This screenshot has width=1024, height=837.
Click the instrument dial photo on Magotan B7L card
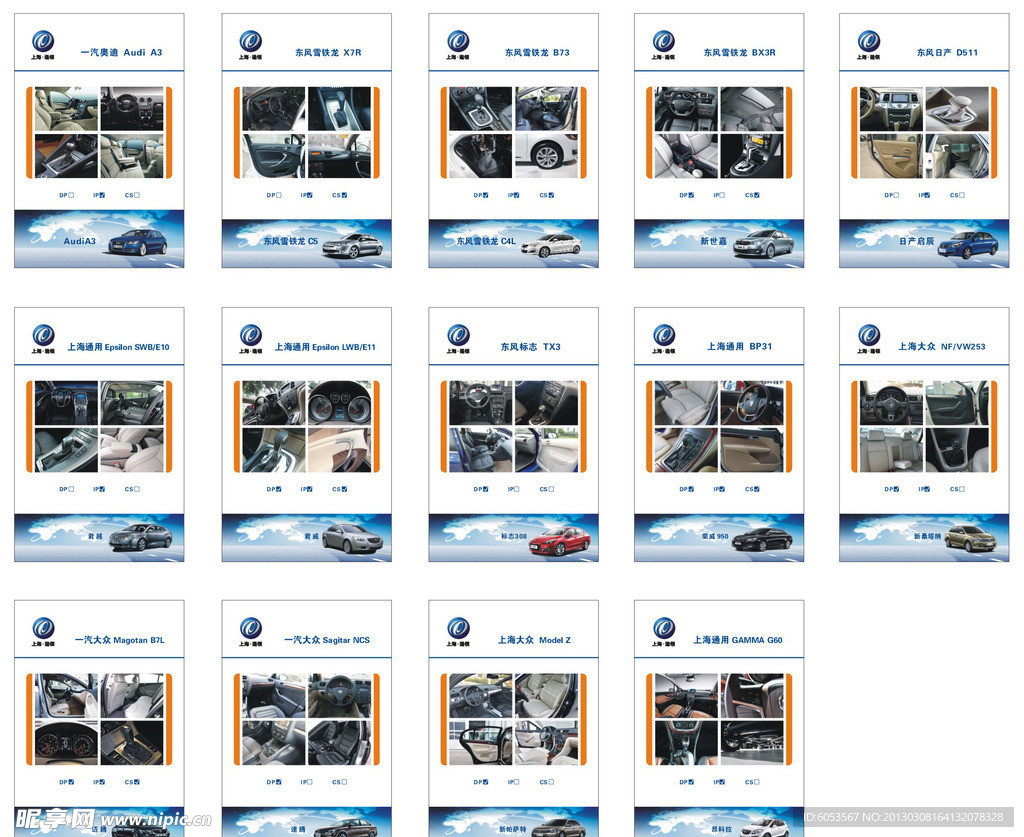click(x=67, y=743)
